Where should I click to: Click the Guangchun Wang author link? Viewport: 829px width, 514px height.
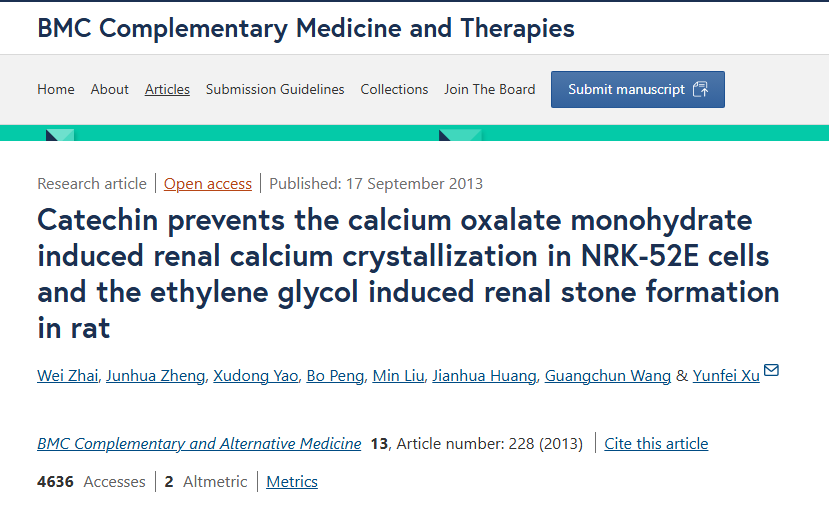point(607,375)
